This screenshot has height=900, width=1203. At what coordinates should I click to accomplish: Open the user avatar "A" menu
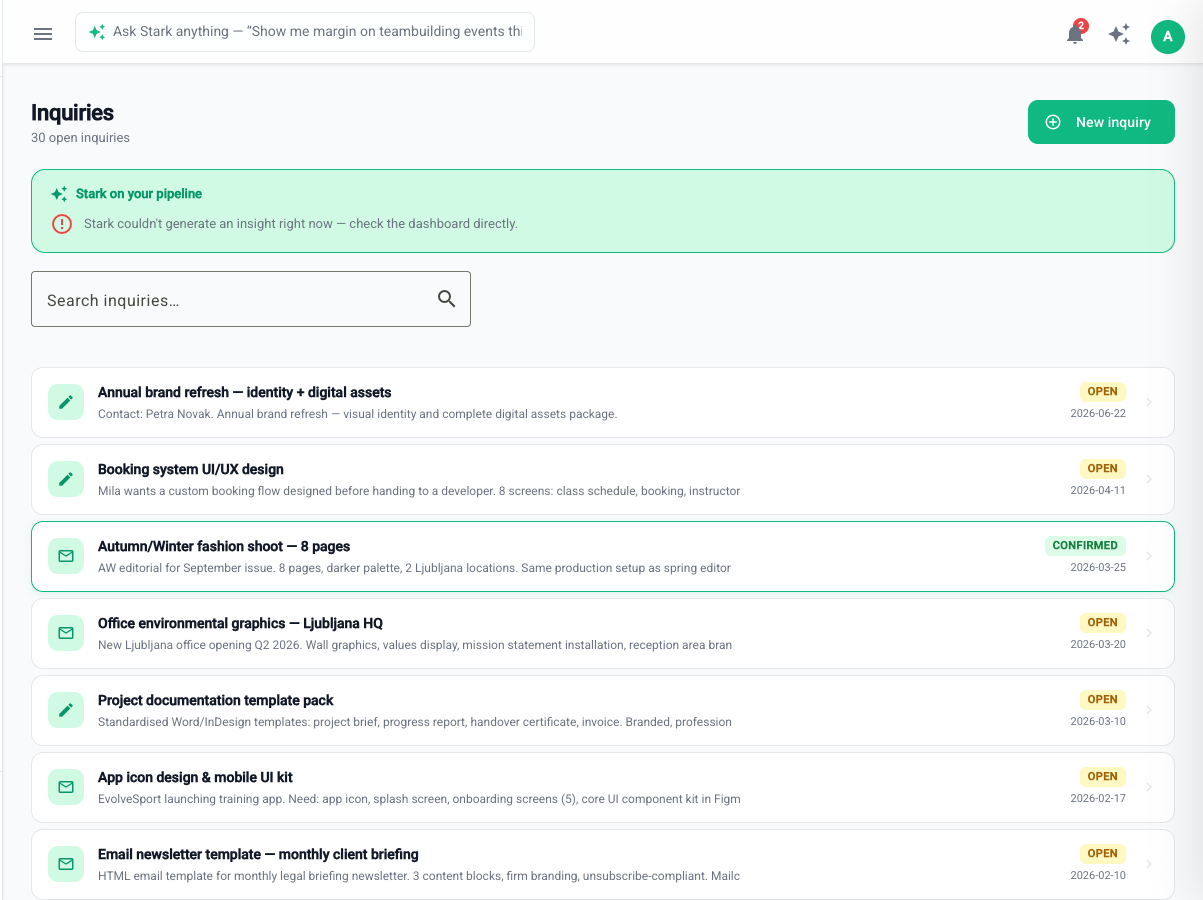tap(1167, 36)
